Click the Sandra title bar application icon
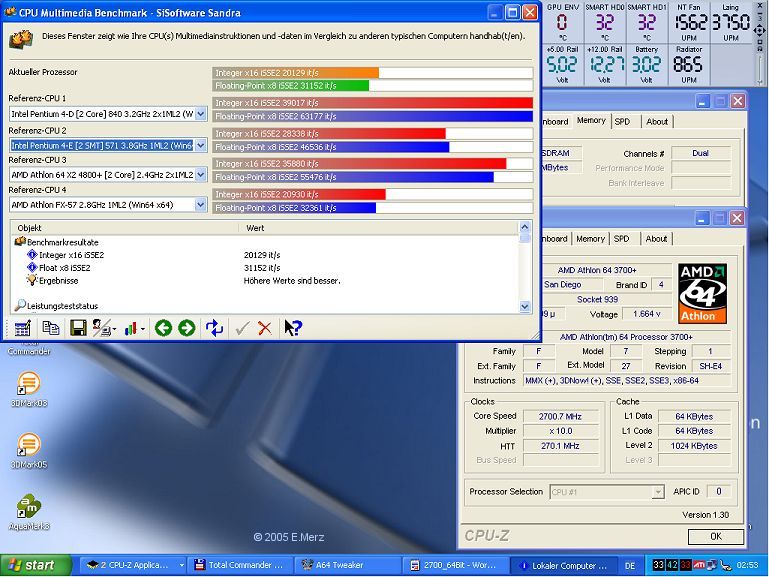 tap(10, 12)
